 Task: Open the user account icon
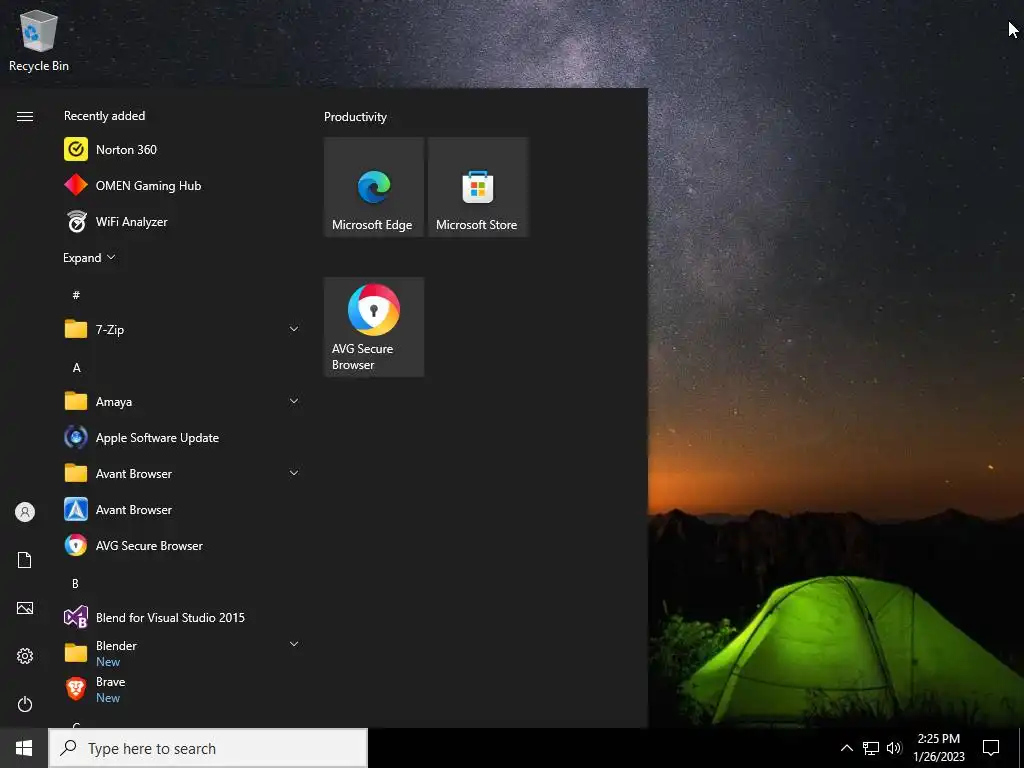tap(25, 512)
